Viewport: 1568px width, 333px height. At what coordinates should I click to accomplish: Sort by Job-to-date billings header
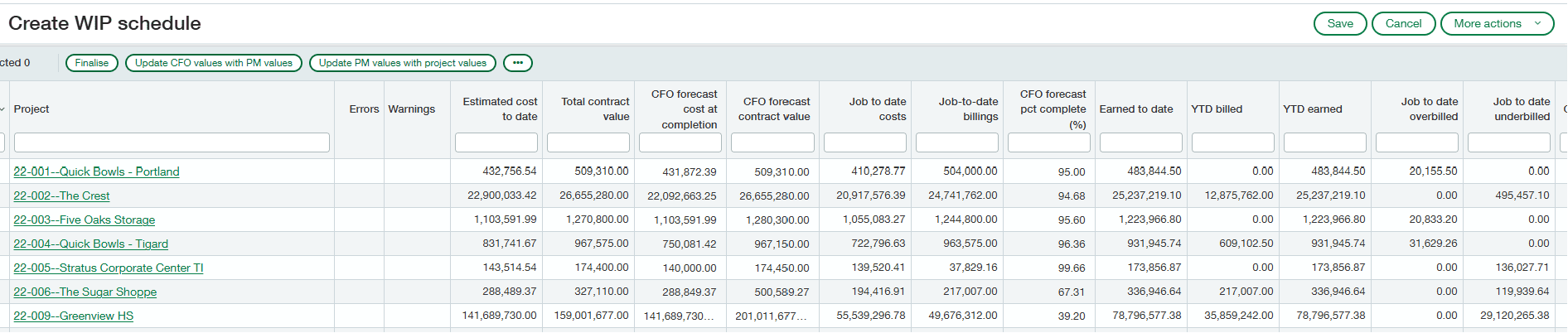pyautogui.click(x=968, y=109)
